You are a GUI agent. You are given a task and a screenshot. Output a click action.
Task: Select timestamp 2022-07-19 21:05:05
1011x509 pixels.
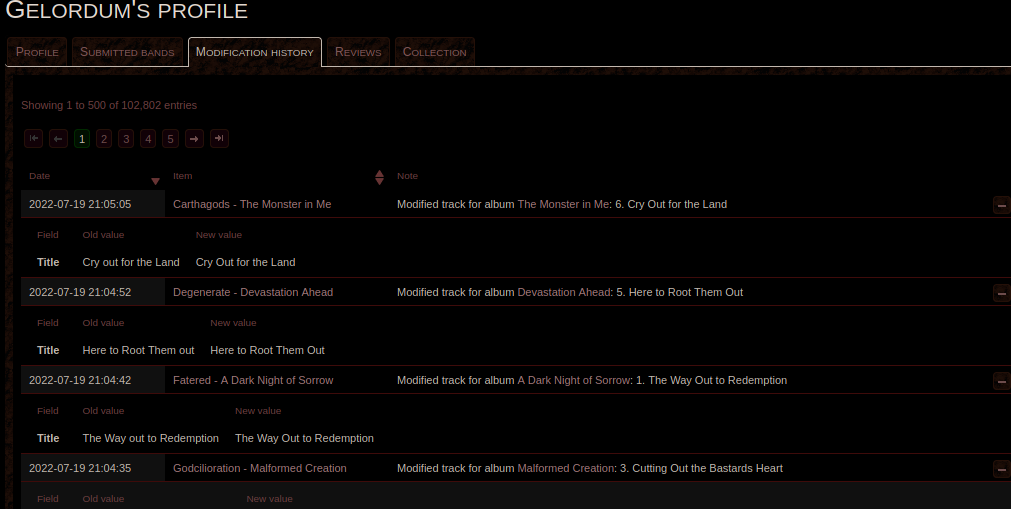click(x=80, y=205)
